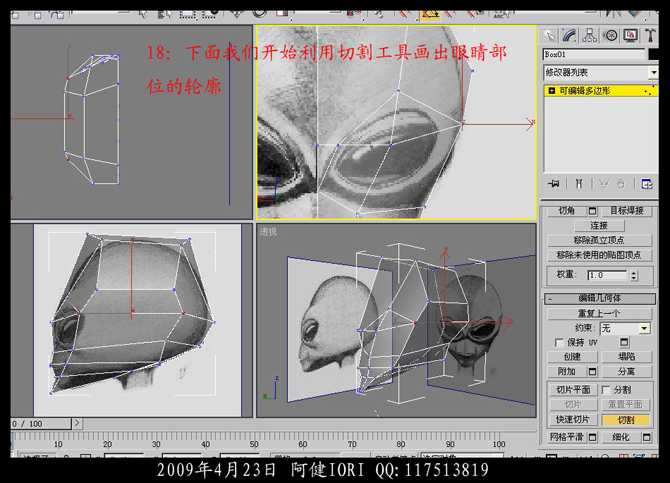Open settings box beside 细化
Viewport: 670px width, 483px height.
pos(646,437)
